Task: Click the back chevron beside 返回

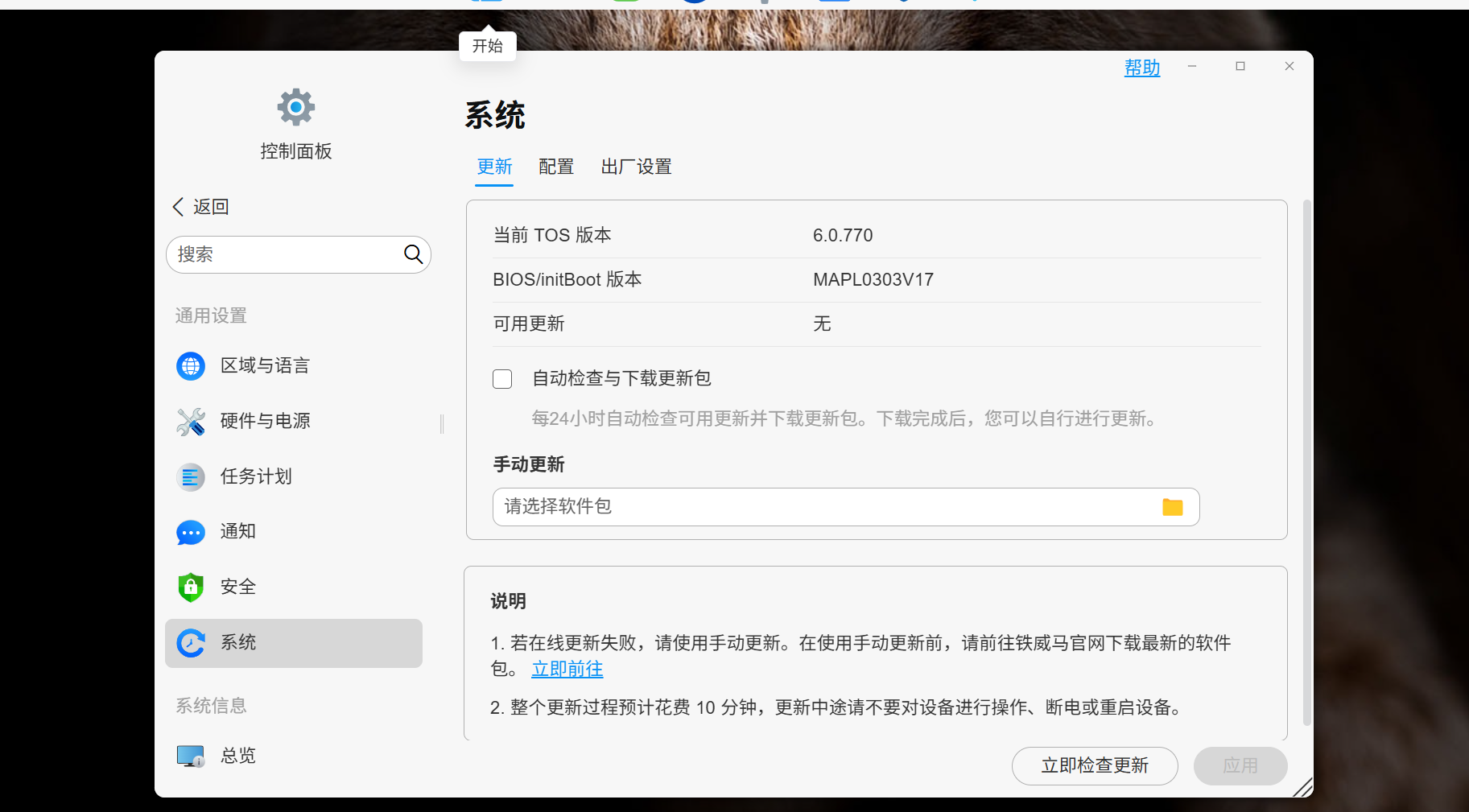Action: (x=178, y=207)
